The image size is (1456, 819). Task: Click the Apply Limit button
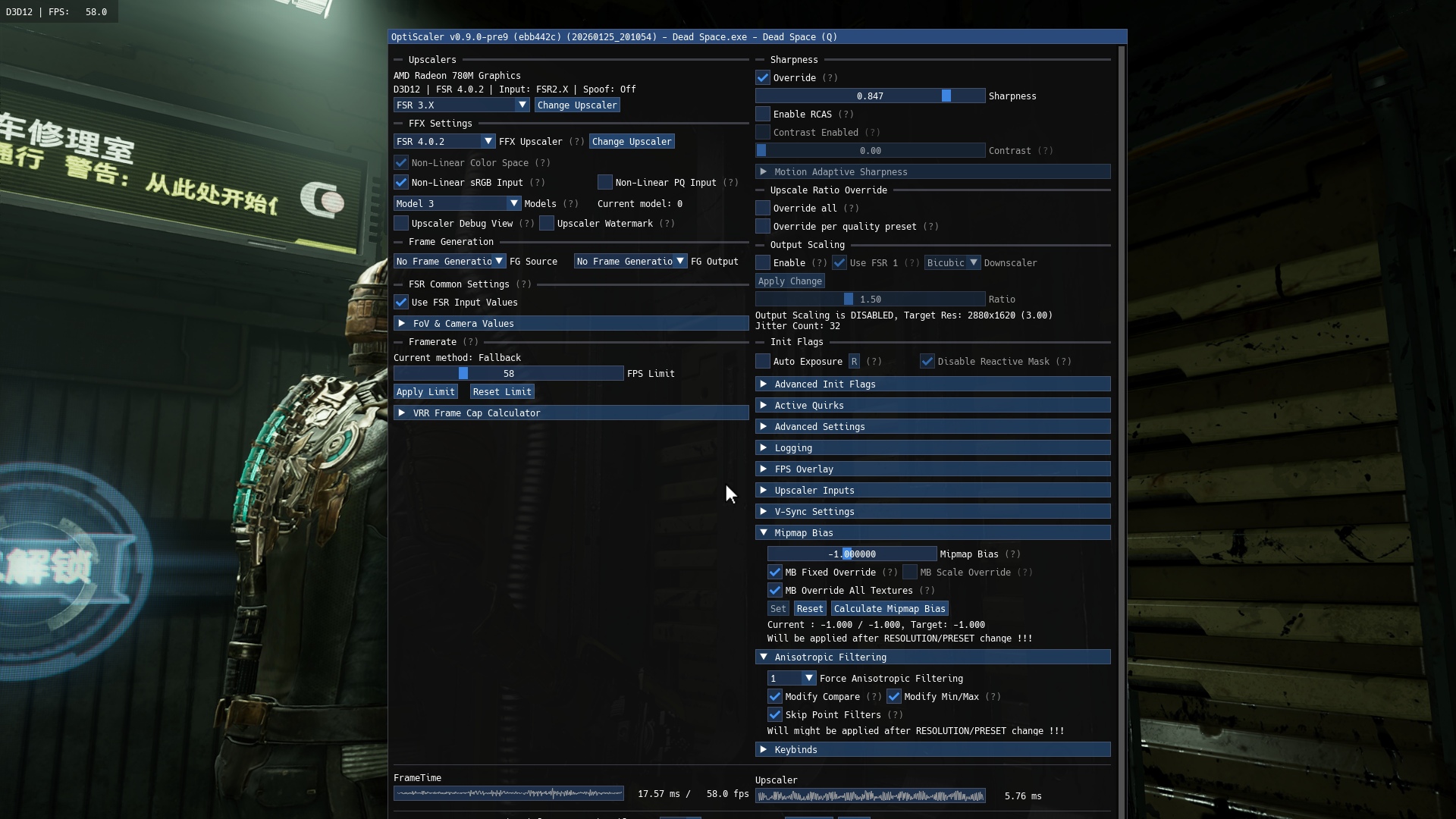point(425,392)
